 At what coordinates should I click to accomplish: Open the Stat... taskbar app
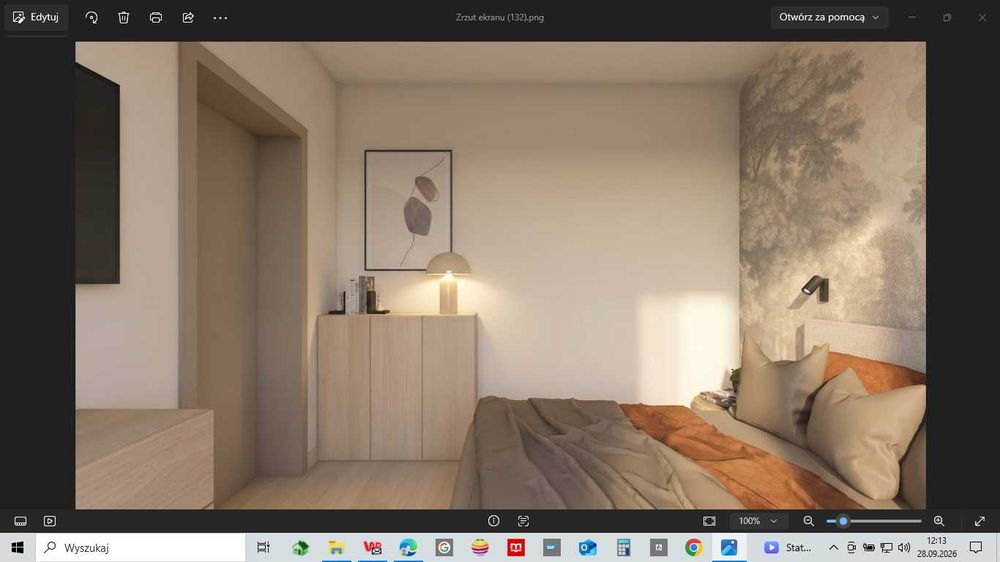(788, 547)
